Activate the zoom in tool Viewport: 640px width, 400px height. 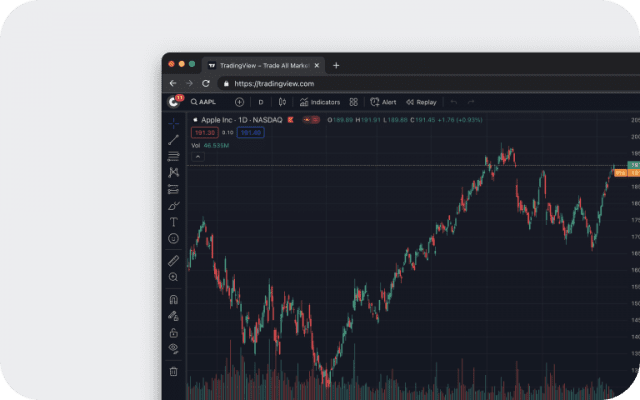(x=173, y=277)
